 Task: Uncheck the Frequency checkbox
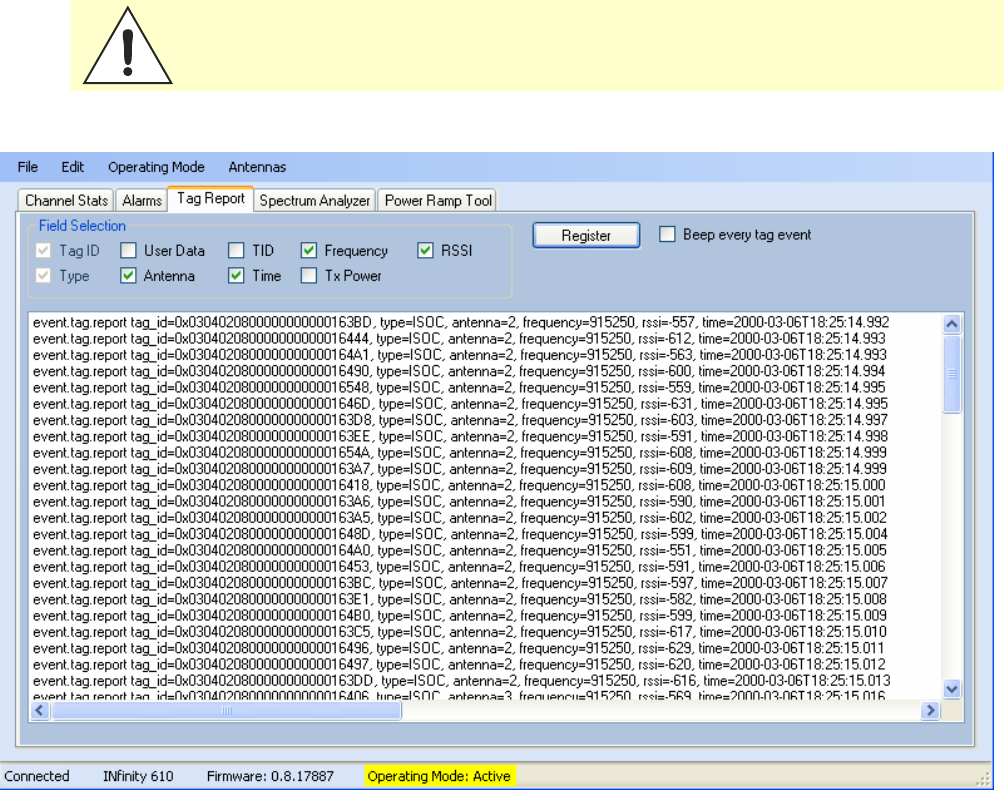(309, 250)
